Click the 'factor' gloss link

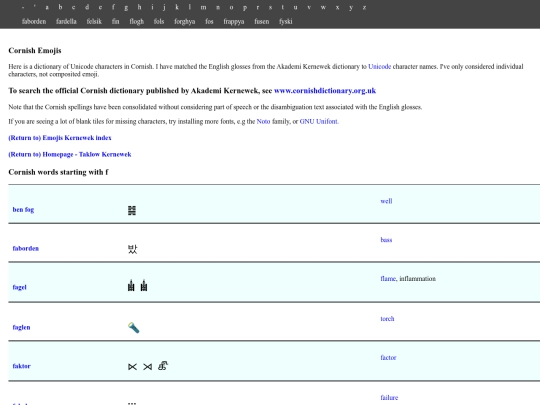click(x=388, y=357)
